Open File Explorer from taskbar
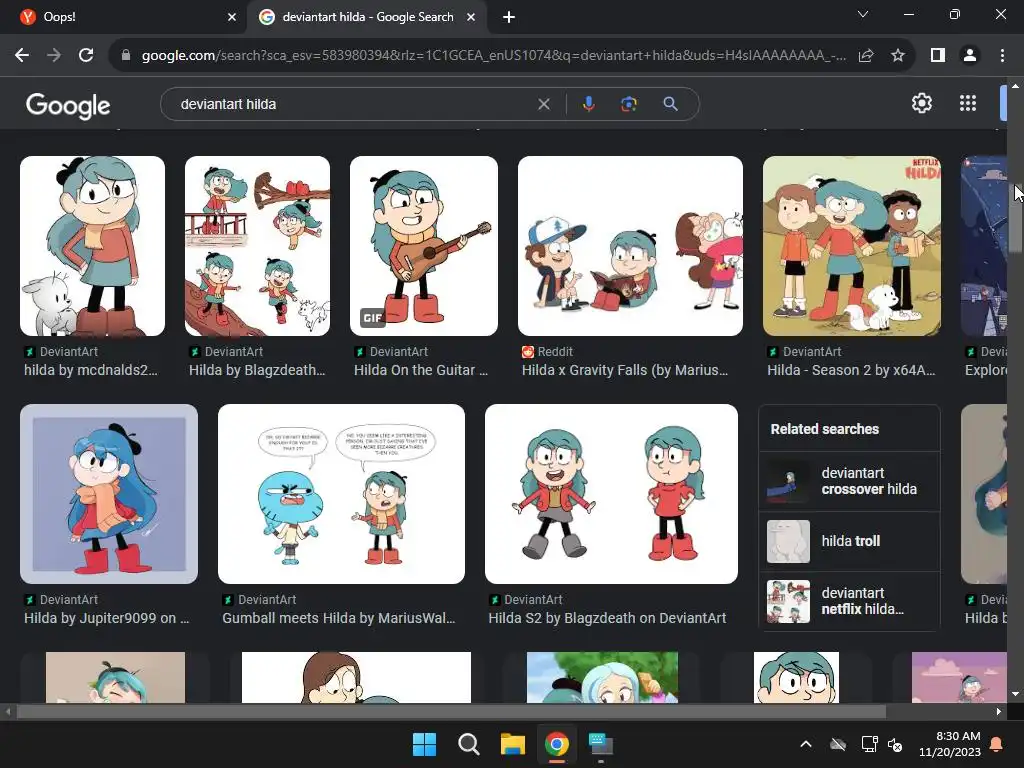 point(513,744)
